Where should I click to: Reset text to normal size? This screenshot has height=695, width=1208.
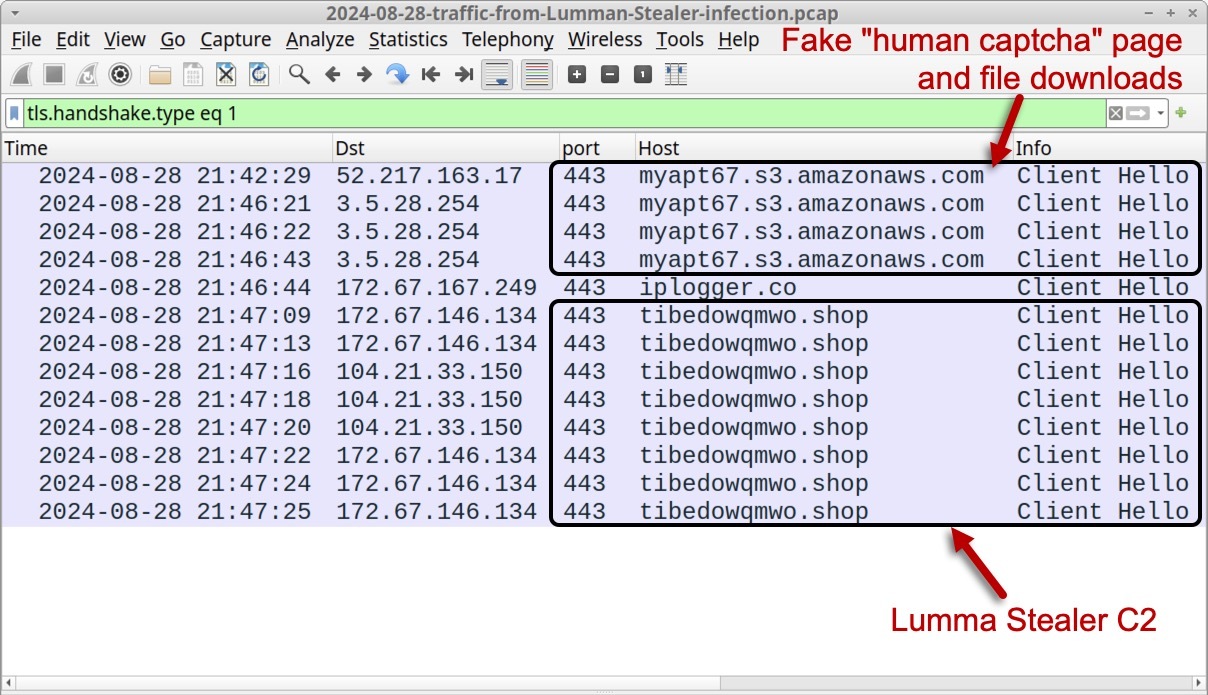point(643,74)
